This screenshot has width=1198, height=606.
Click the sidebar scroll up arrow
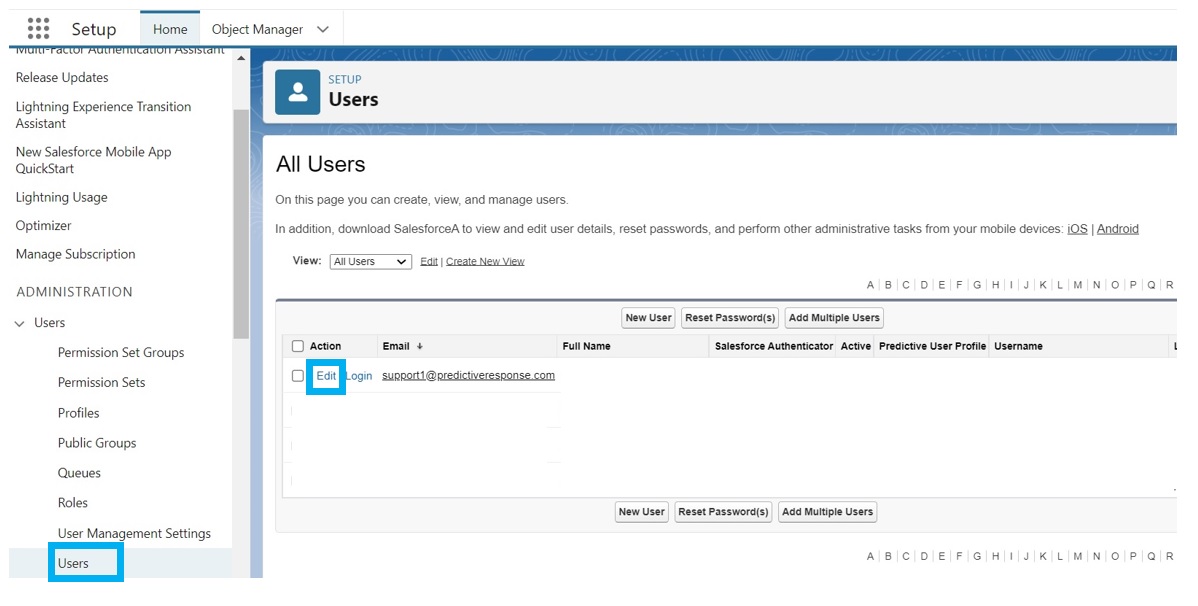(241, 59)
